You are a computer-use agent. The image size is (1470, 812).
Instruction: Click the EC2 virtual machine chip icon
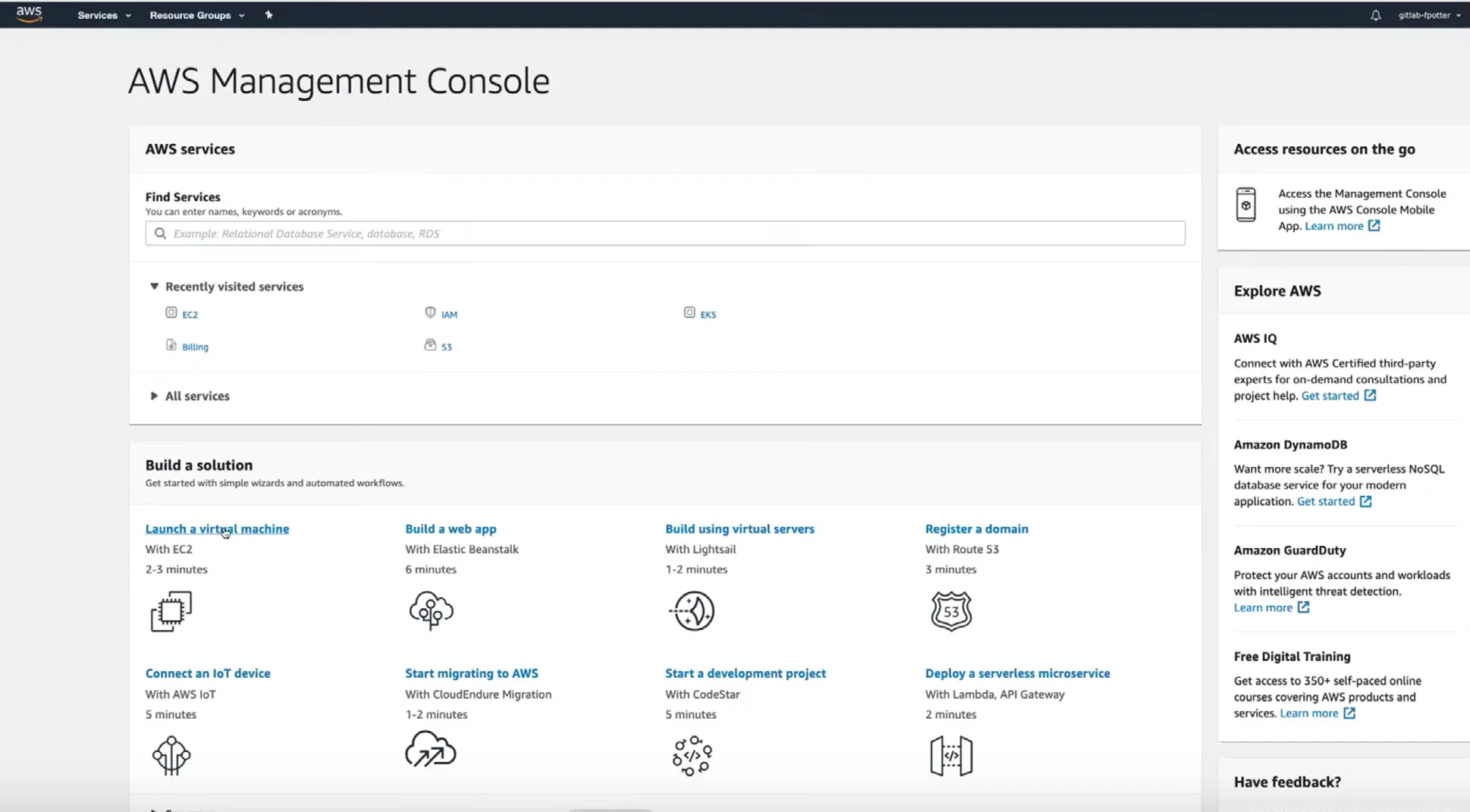click(171, 611)
